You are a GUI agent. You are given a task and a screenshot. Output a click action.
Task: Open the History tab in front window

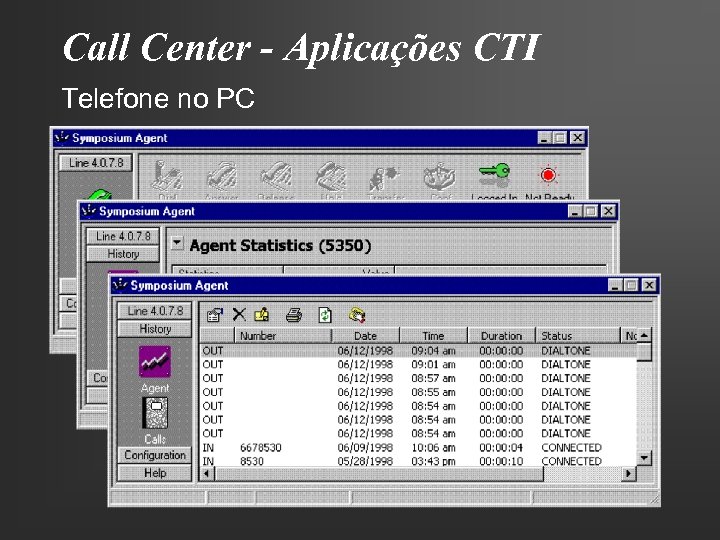click(x=155, y=329)
